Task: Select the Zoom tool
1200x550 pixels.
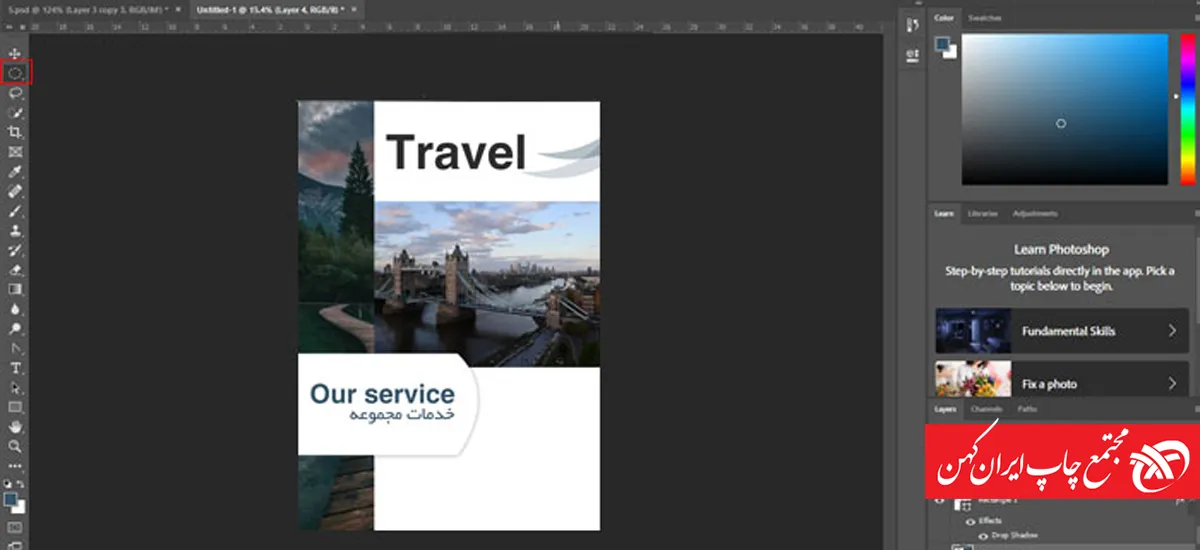Action: tap(15, 446)
